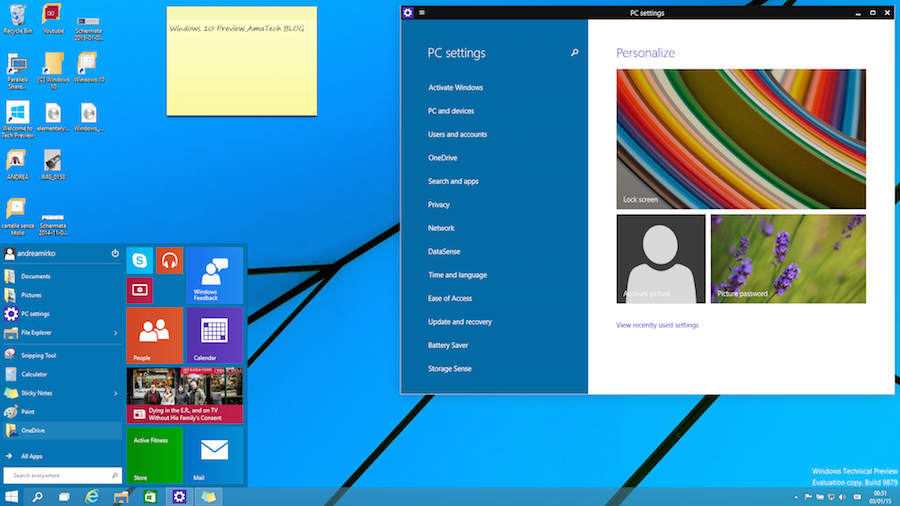Viewport: 900px width, 506px height.
Task: Open Ease of Access settings
Action: (449, 298)
